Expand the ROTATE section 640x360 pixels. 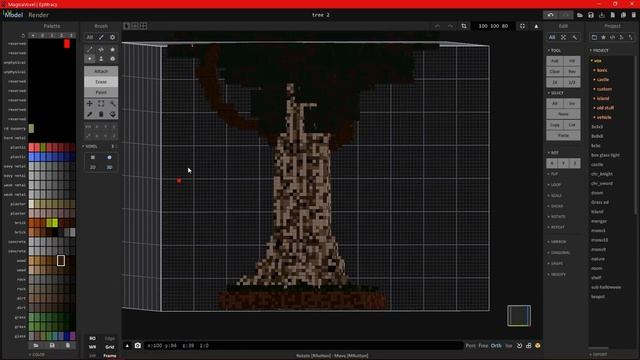557,216
